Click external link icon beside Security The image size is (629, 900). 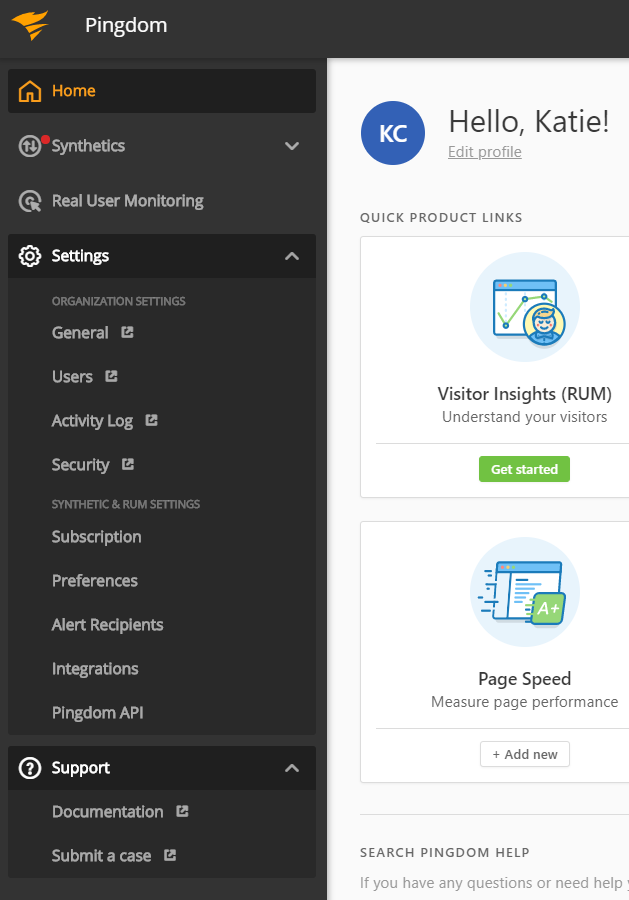click(128, 464)
